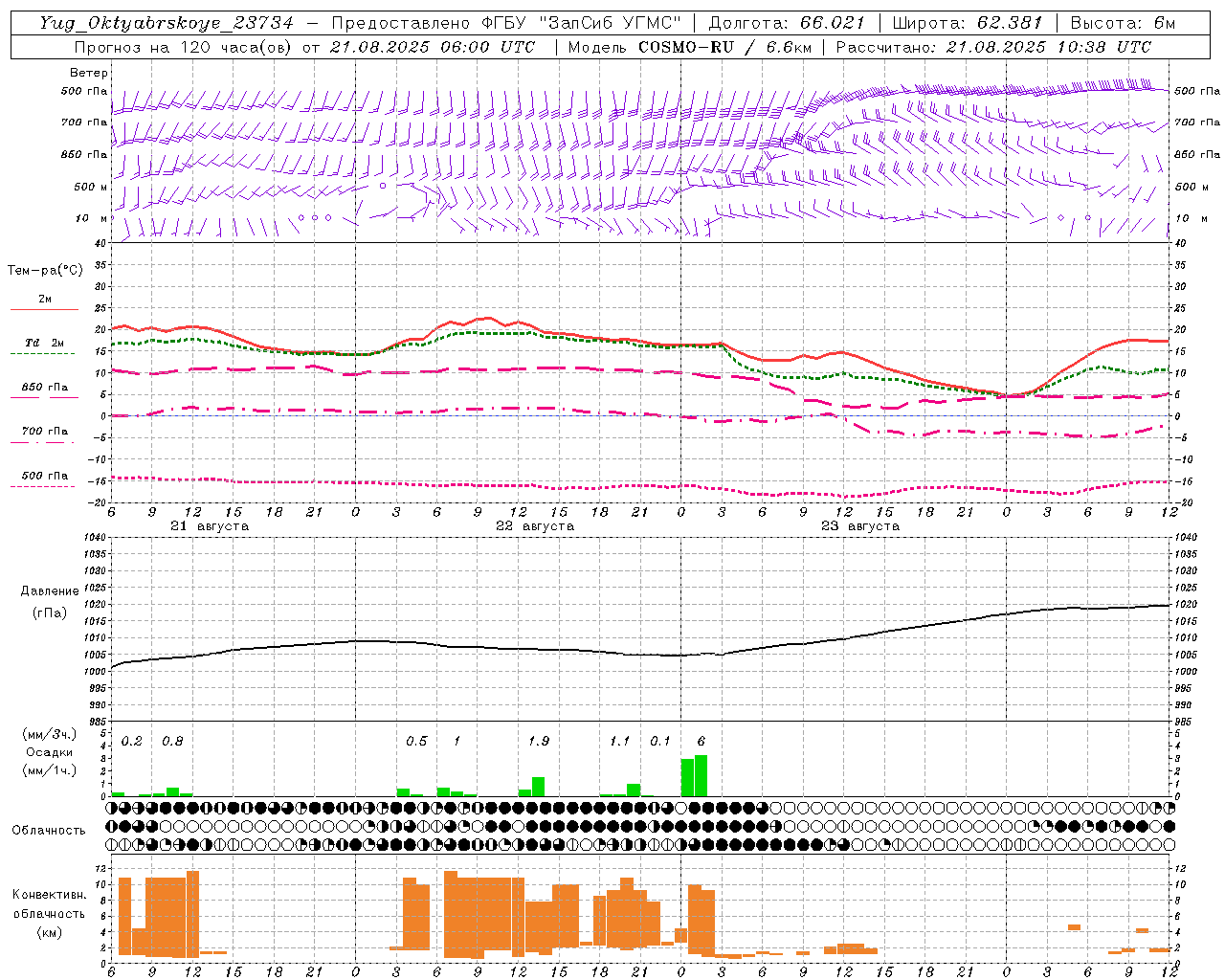The height and width of the screenshot is (980, 1225).
Task: Click the Давление panel label
Action: click(x=50, y=591)
